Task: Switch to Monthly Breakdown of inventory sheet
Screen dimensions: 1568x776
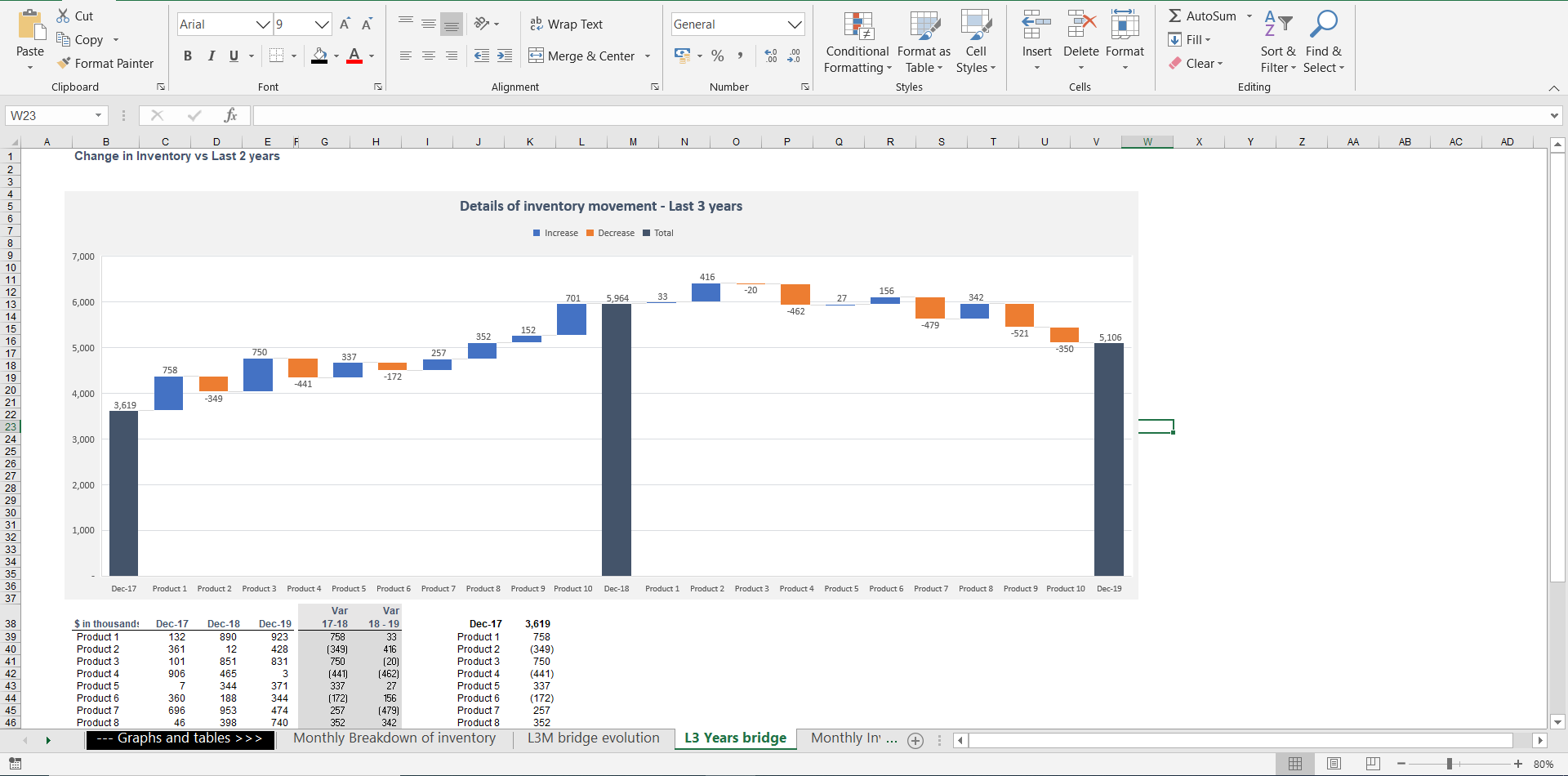Action: [x=394, y=738]
